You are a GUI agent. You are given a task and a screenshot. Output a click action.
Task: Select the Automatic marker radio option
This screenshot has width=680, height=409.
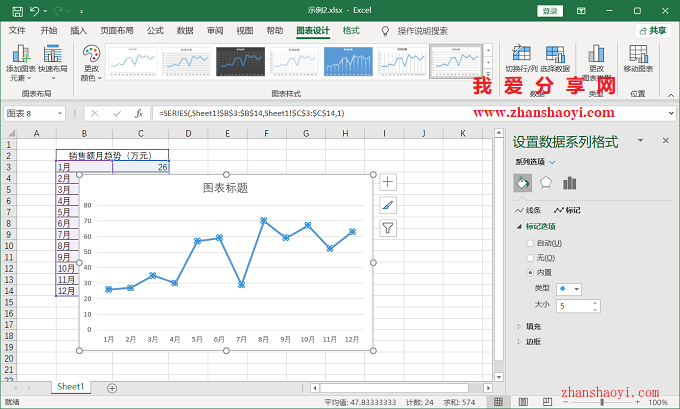[530, 243]
